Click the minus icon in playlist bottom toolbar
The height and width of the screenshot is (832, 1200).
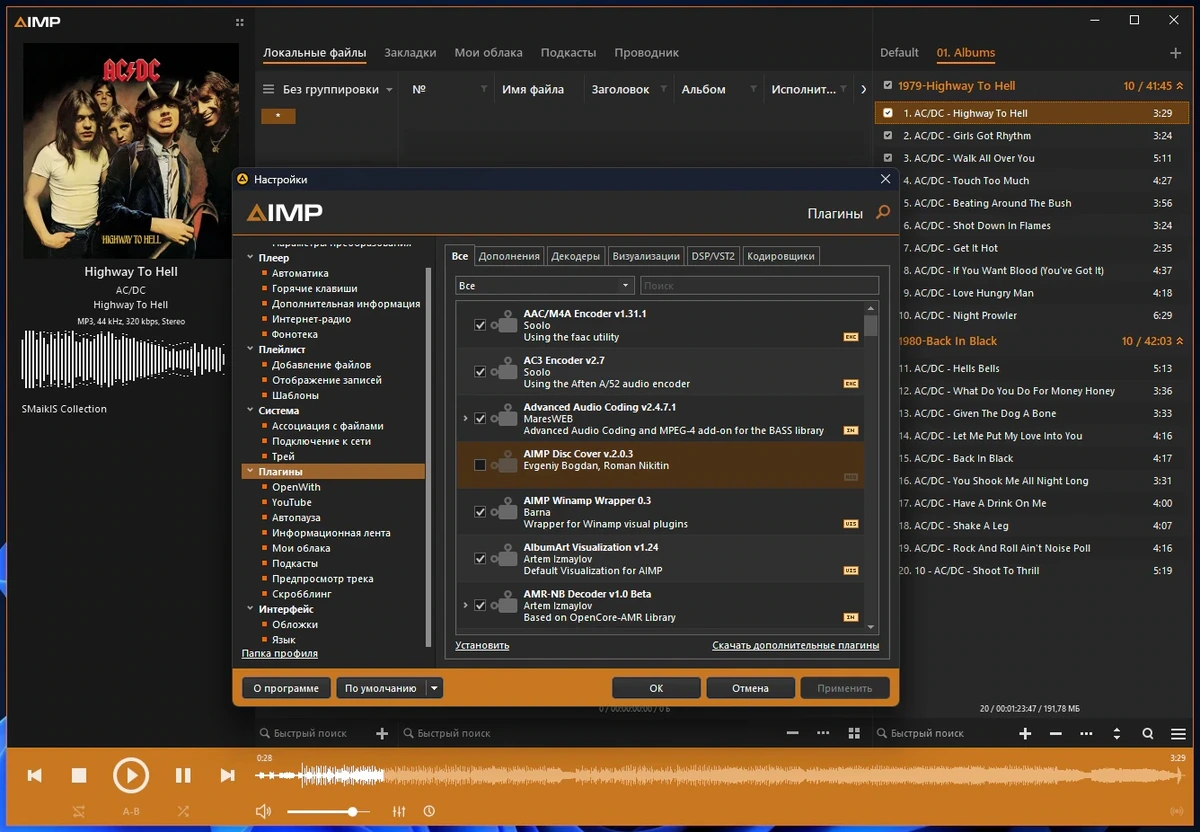[x=1056, y=733]
